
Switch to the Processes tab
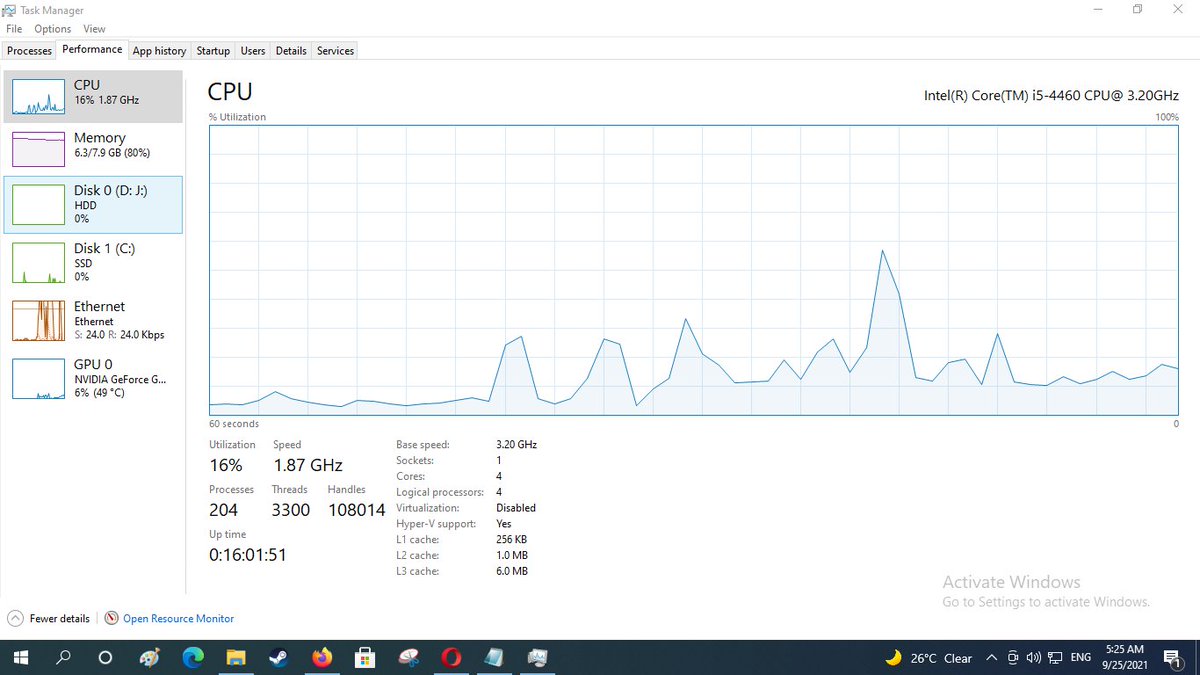click(x=29, y=50)
